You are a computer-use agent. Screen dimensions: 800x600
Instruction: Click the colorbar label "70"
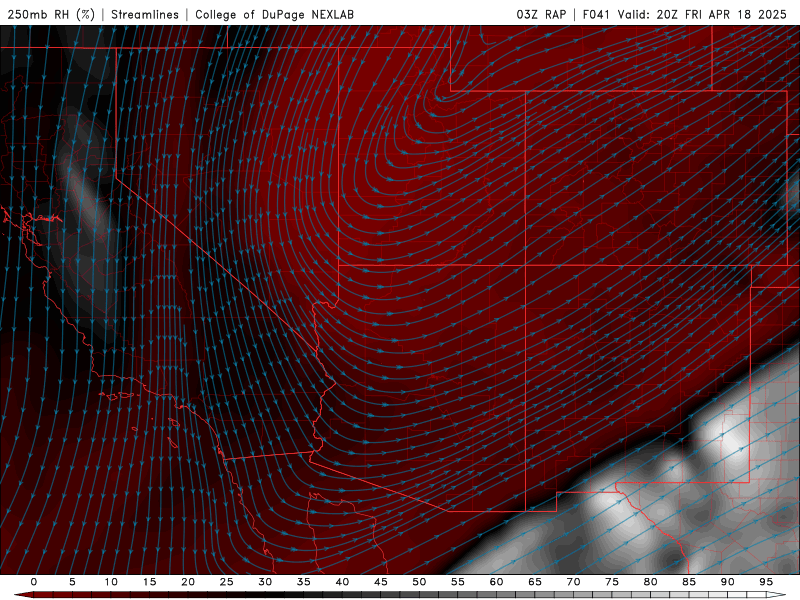tap(573, 582)
